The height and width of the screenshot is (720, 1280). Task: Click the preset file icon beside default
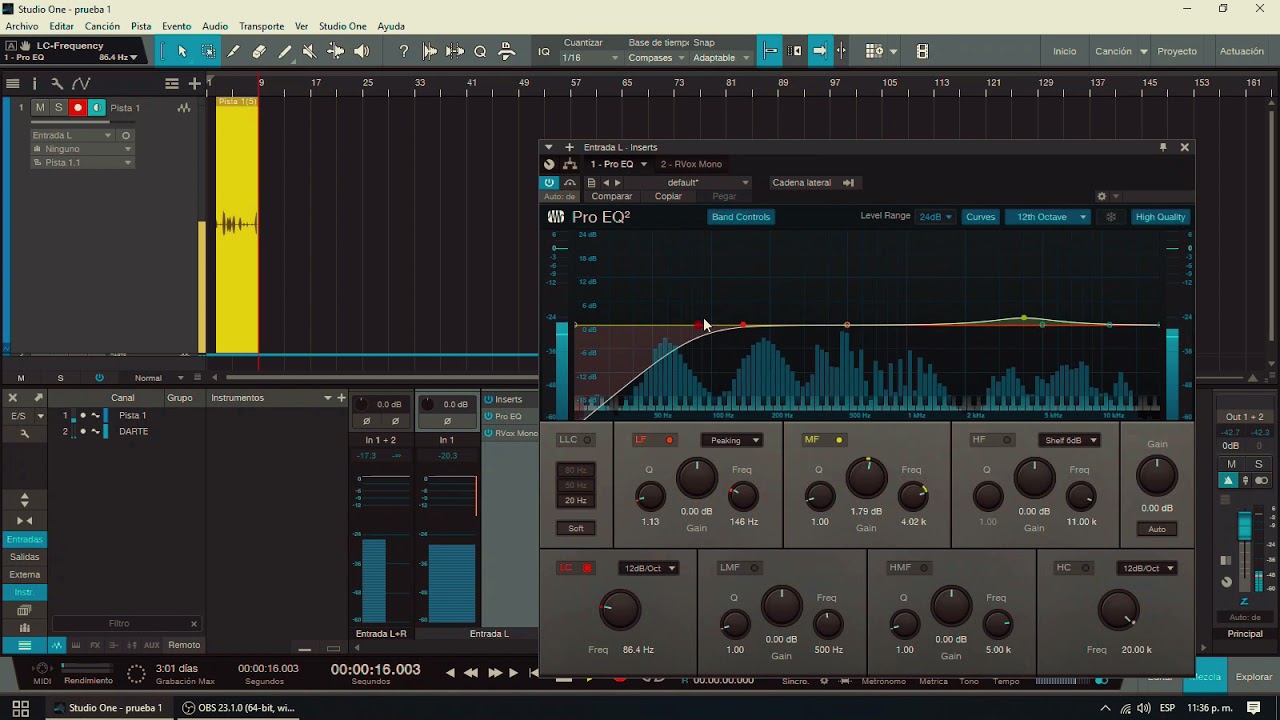pyautogui.click(x=591, y=183)
